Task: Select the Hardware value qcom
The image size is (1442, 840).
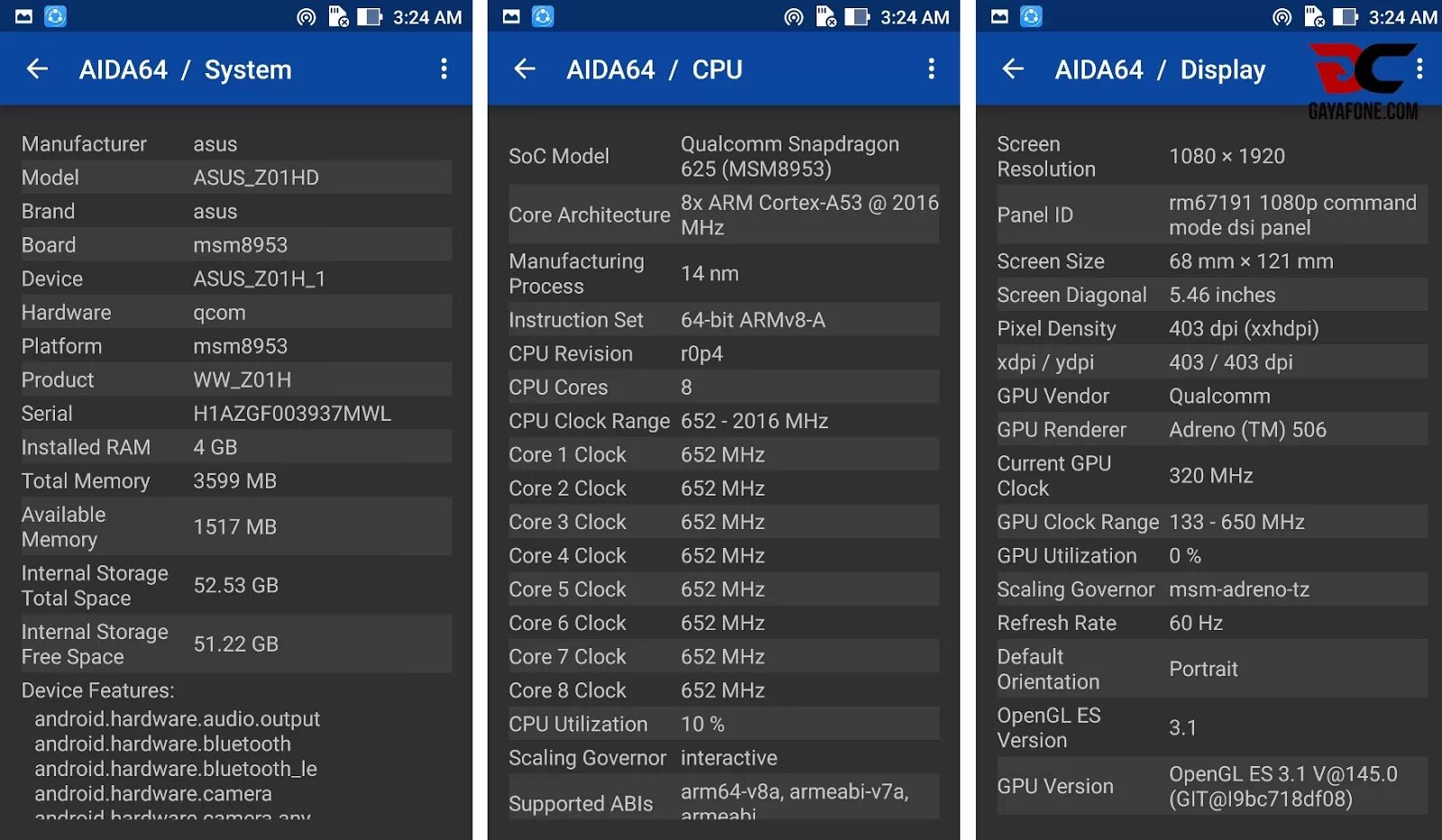Action: (219, 313)
